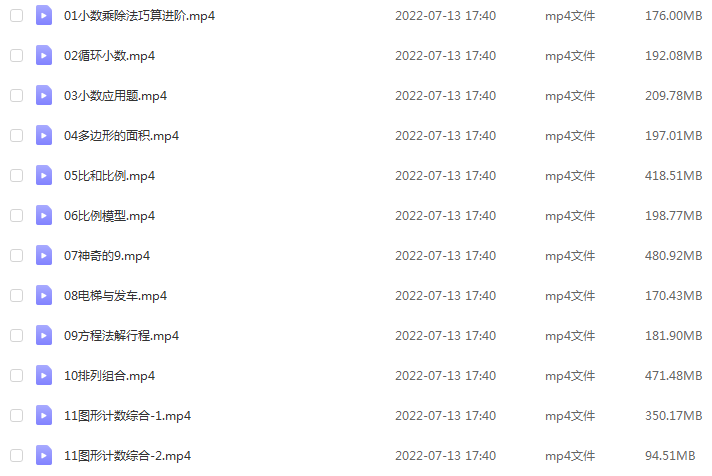Click mp4文件 type label in 09方程法解行程 row
The height and width of the screenshot is (476, 712).
click(x=570, y=336)
